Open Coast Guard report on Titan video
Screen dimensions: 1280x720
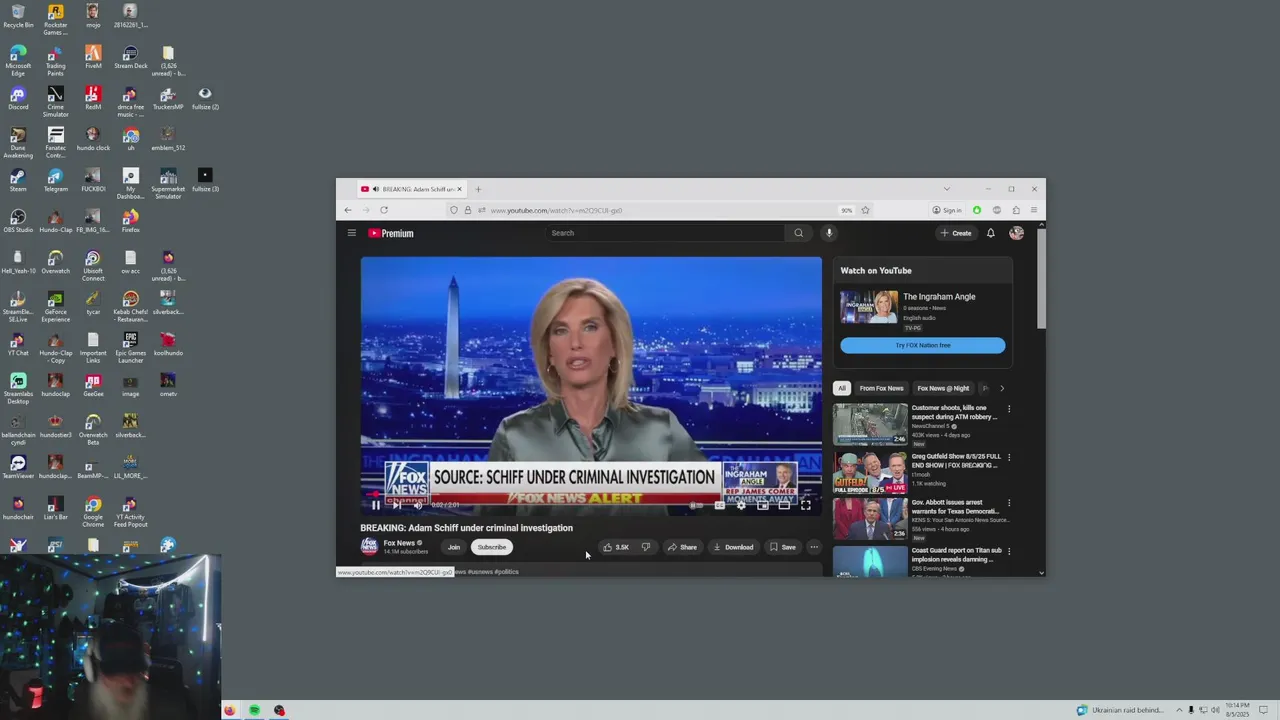tap(870, 561)
